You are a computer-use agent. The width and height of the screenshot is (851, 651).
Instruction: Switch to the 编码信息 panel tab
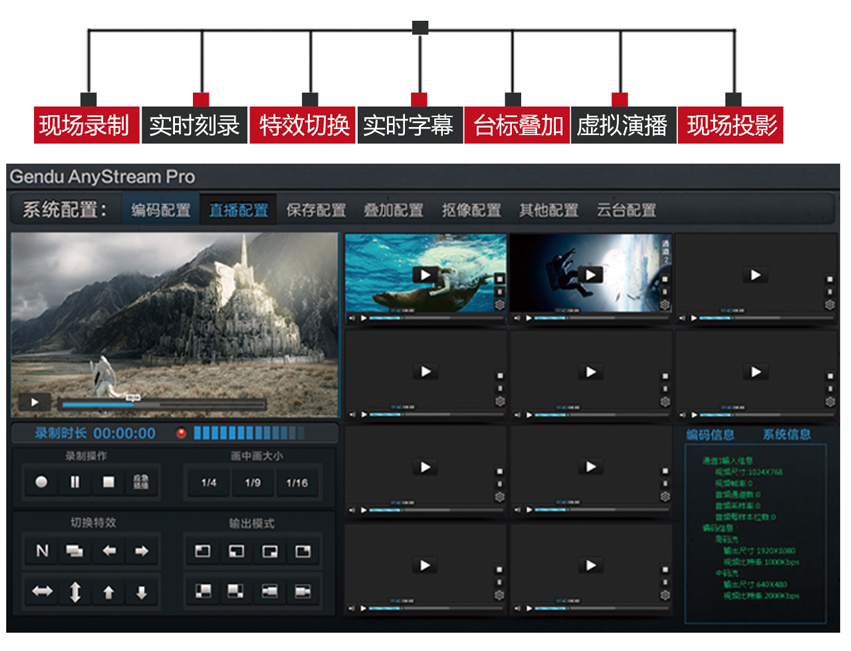pos(710,434)
